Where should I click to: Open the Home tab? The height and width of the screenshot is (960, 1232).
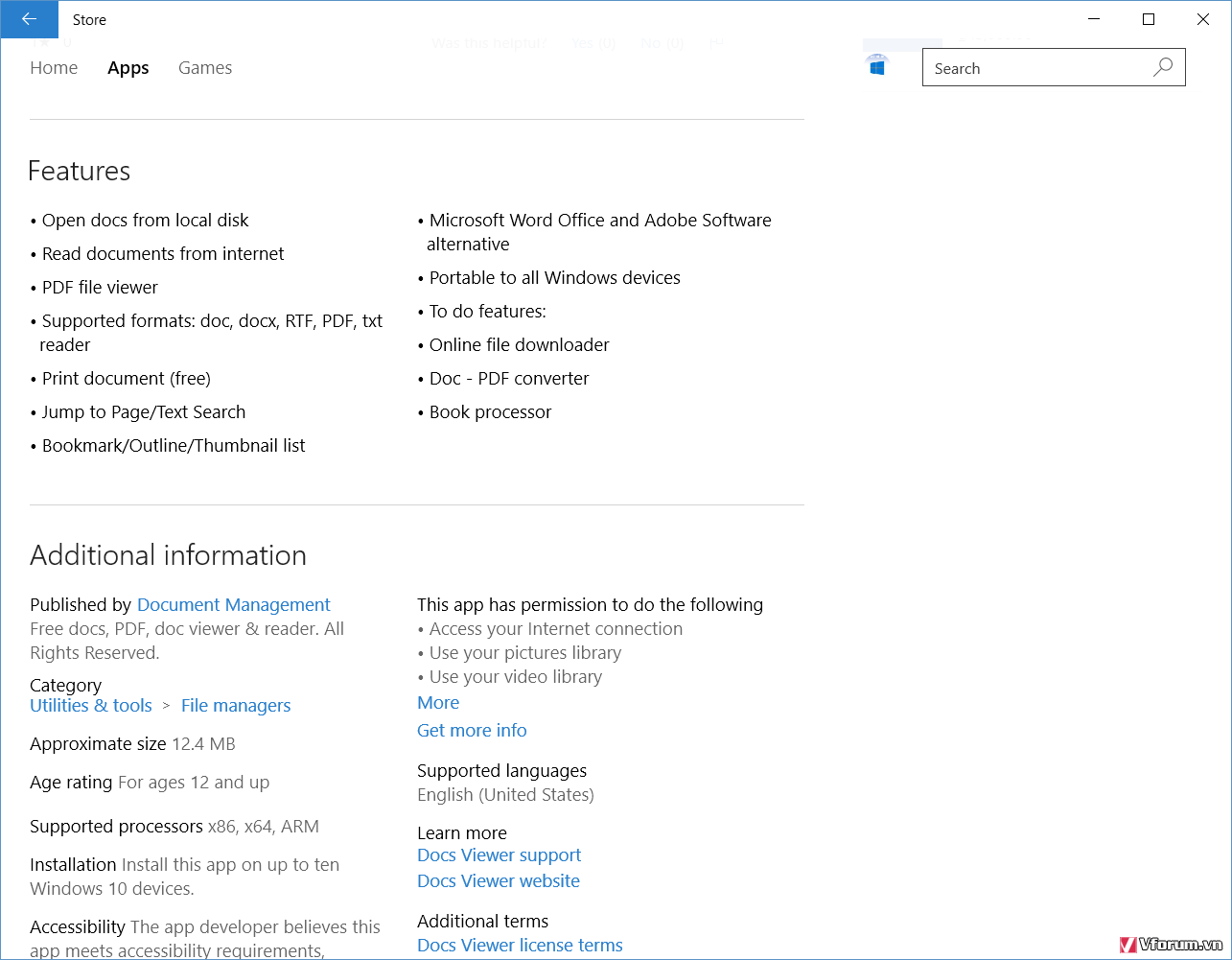pyautogui.click(x=54, y=68)
